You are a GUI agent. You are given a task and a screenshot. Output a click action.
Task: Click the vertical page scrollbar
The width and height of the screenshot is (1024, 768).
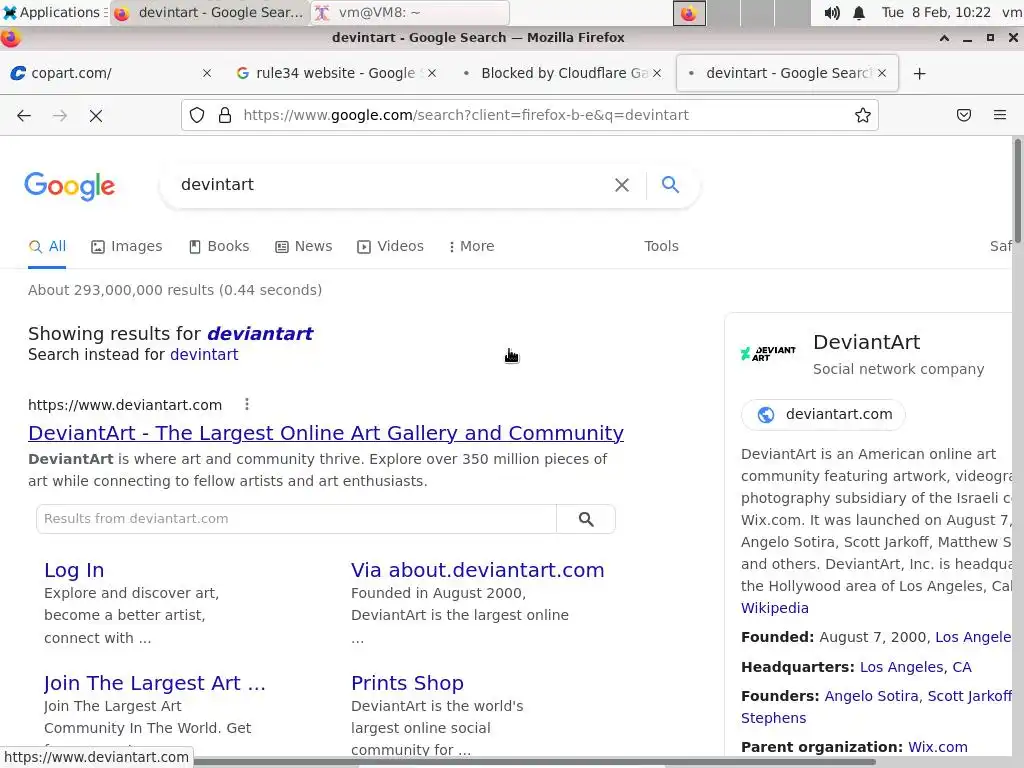1018,189
